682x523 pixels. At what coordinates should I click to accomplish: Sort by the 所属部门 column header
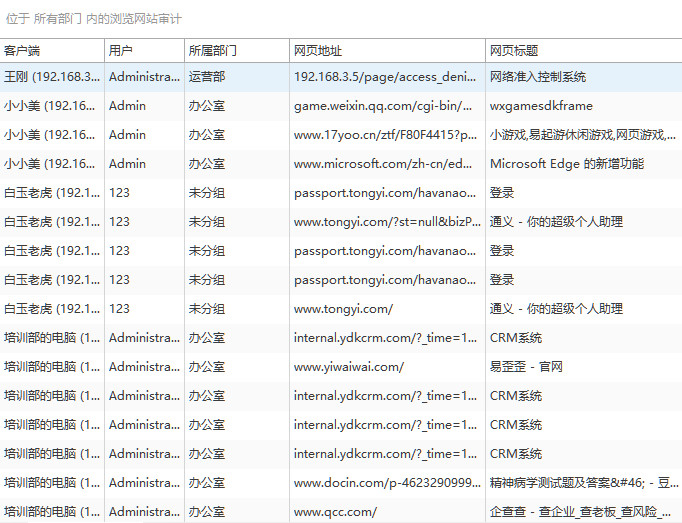point(213,50)
